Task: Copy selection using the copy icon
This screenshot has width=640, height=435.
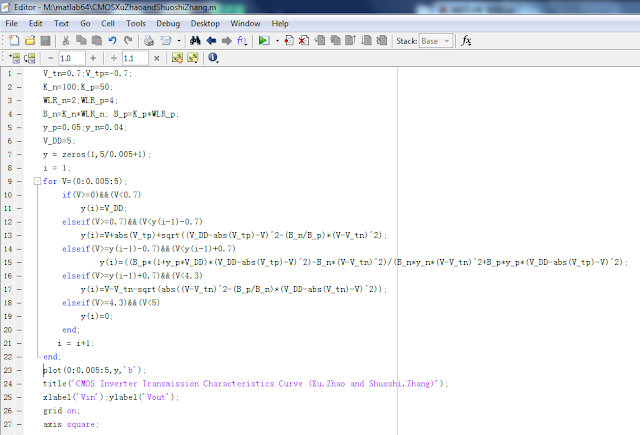Action: (x=81, y=40)
